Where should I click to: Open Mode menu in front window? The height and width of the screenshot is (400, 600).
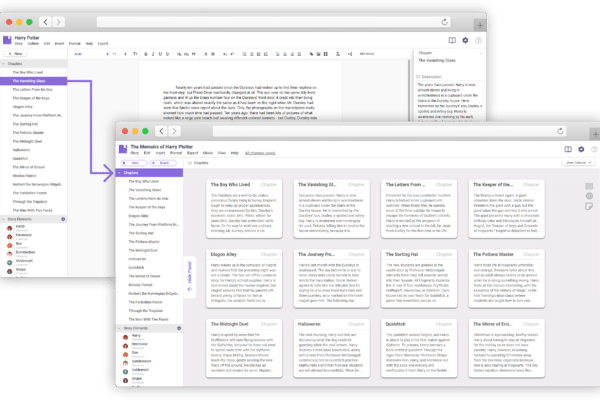pos(208,153)
